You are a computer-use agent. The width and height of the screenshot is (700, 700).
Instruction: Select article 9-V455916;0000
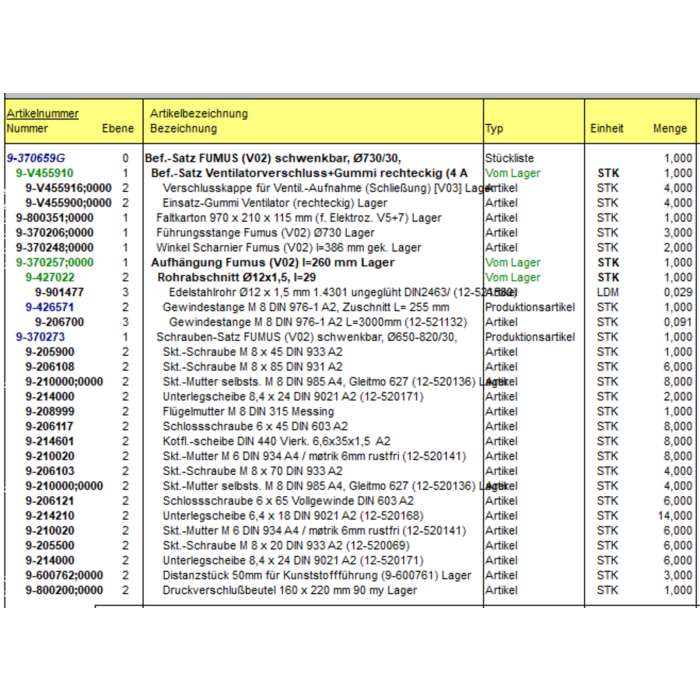(x=68, y=188)
